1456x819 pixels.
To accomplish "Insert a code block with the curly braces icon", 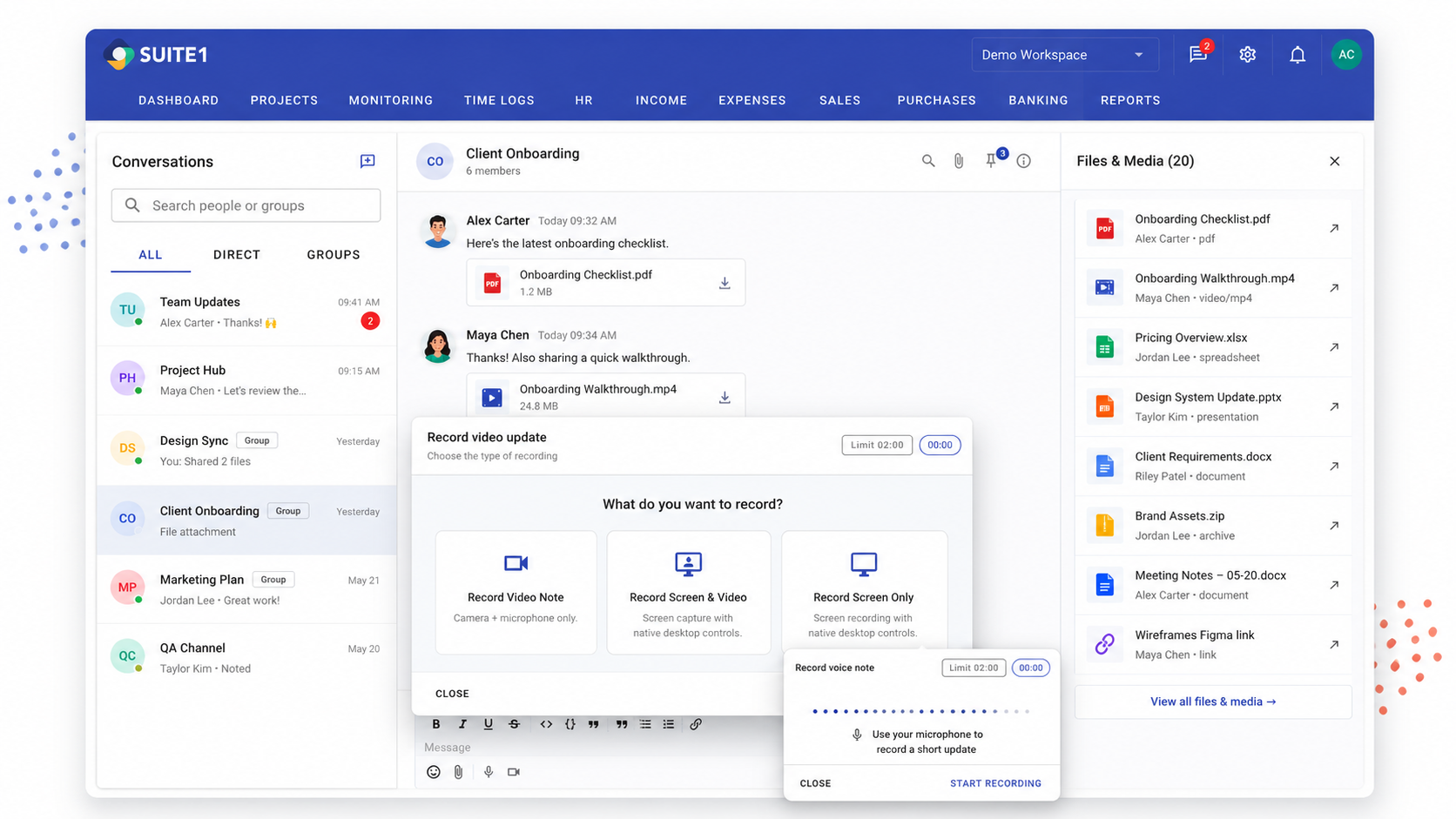I will coord(570,724).
